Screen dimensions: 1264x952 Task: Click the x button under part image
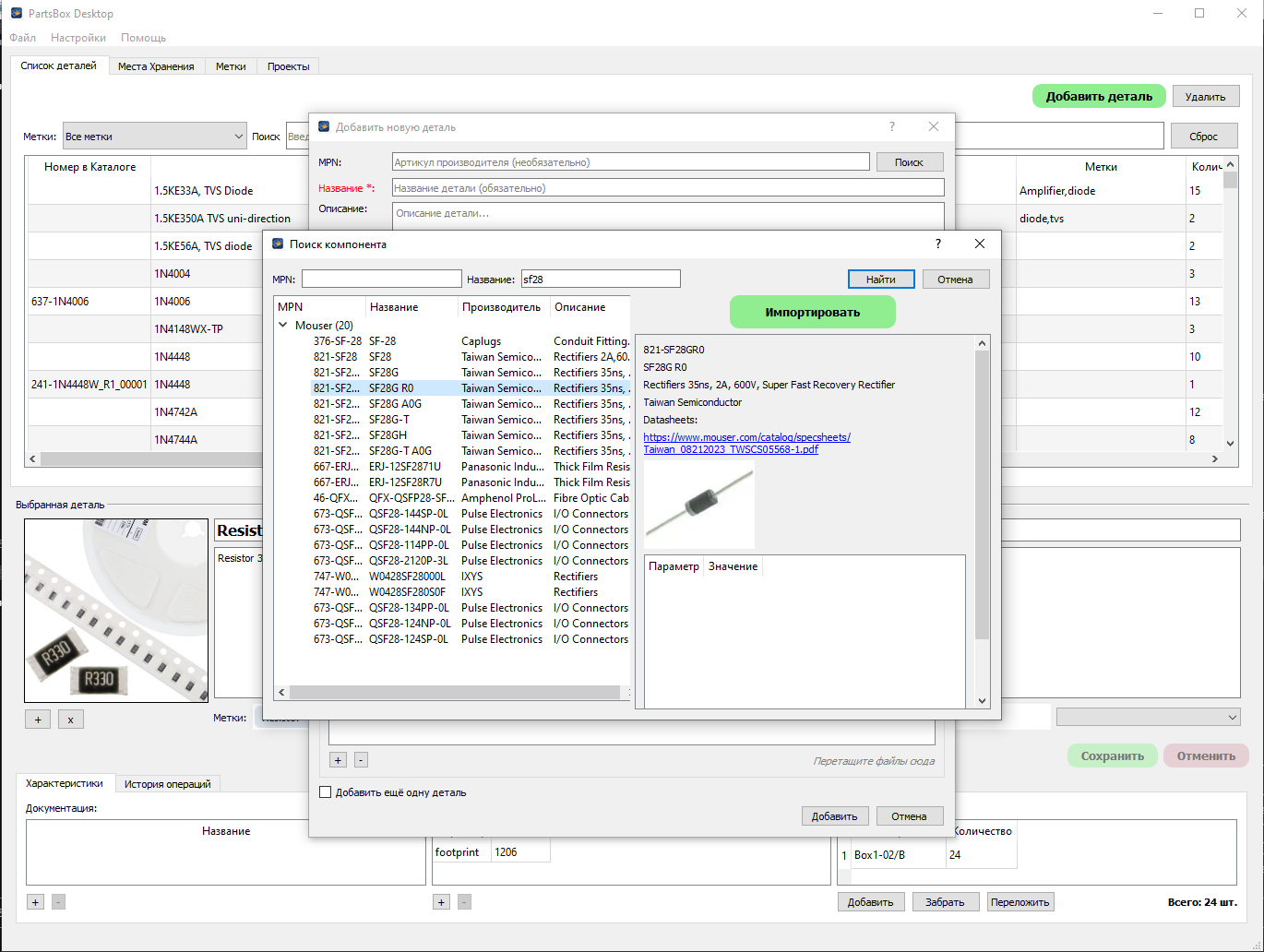(x=71, y=720)
